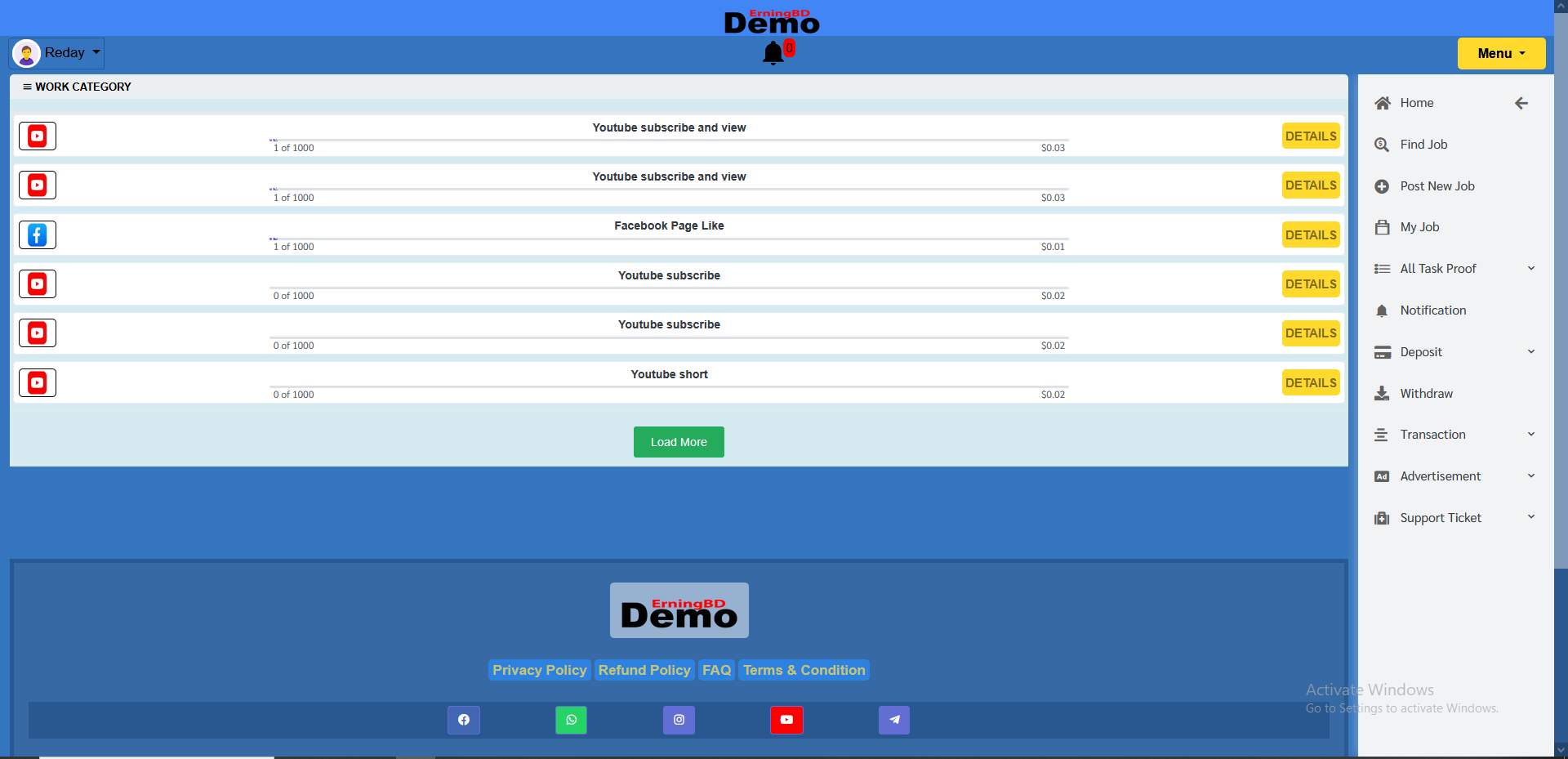Click the notification bell icon
Image resolution: width=1568 pixels, height=759 pixels.
pos(773,53)
